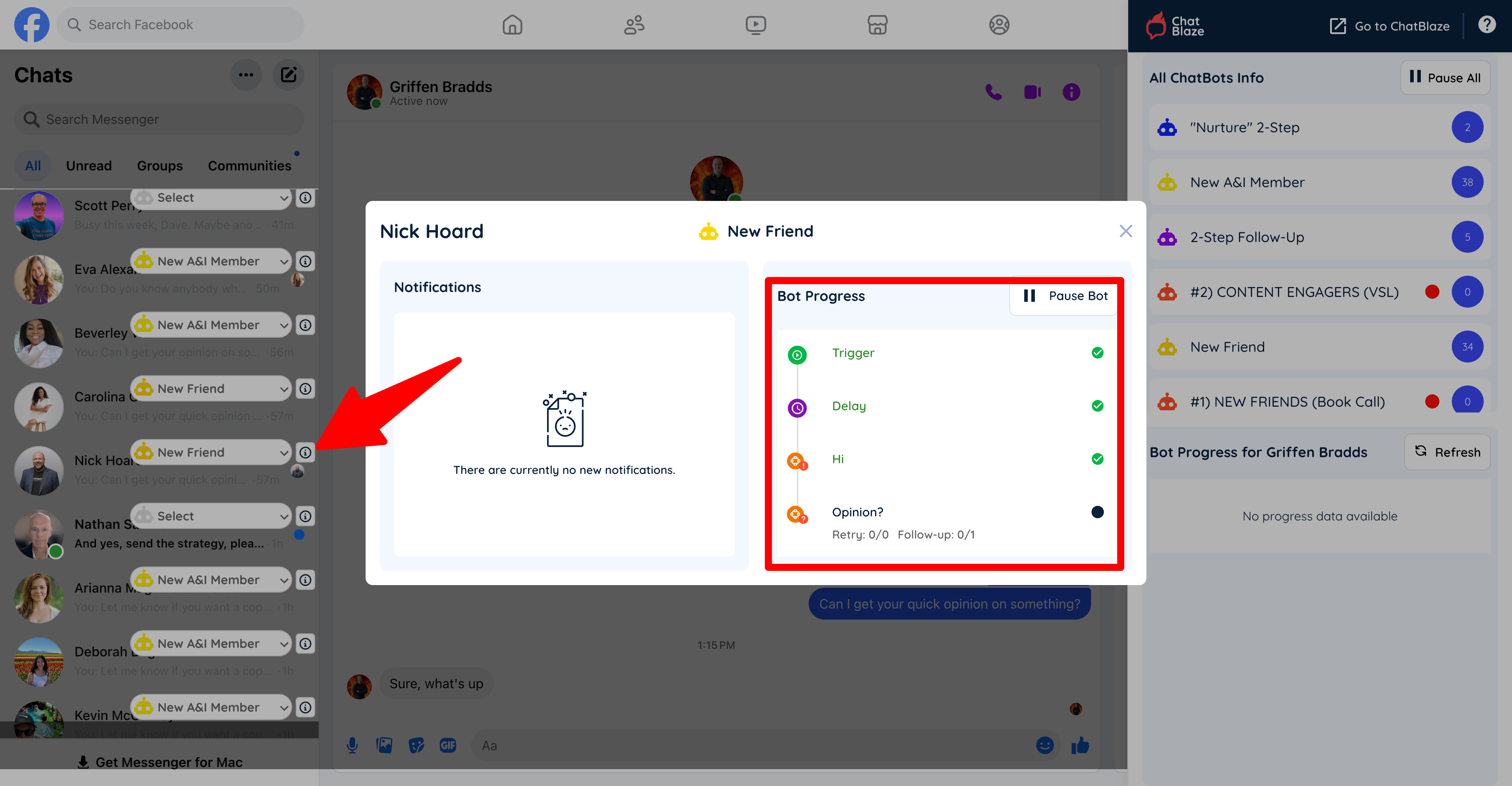This screenshot has width=1512, height=786.
Task: Click the compose new message icon
Action: pos(288,74)
